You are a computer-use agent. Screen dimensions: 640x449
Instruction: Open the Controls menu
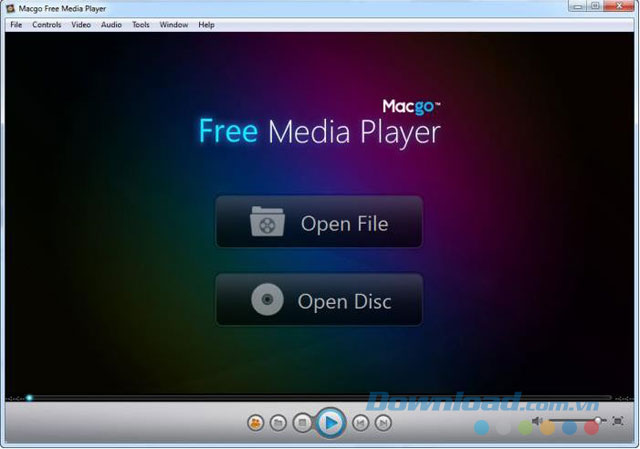47,24
